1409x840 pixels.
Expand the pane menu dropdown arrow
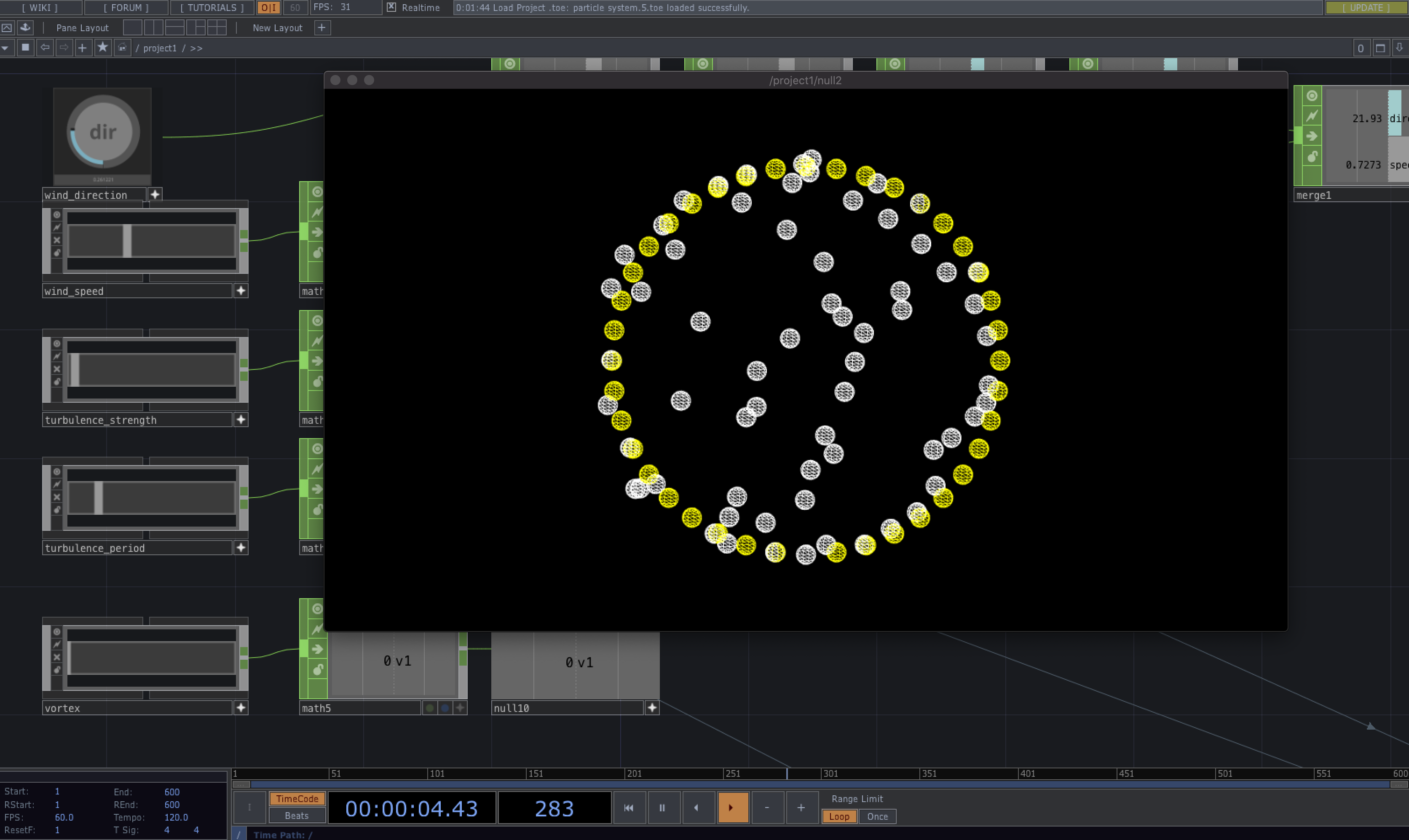[x=5, y=48]
